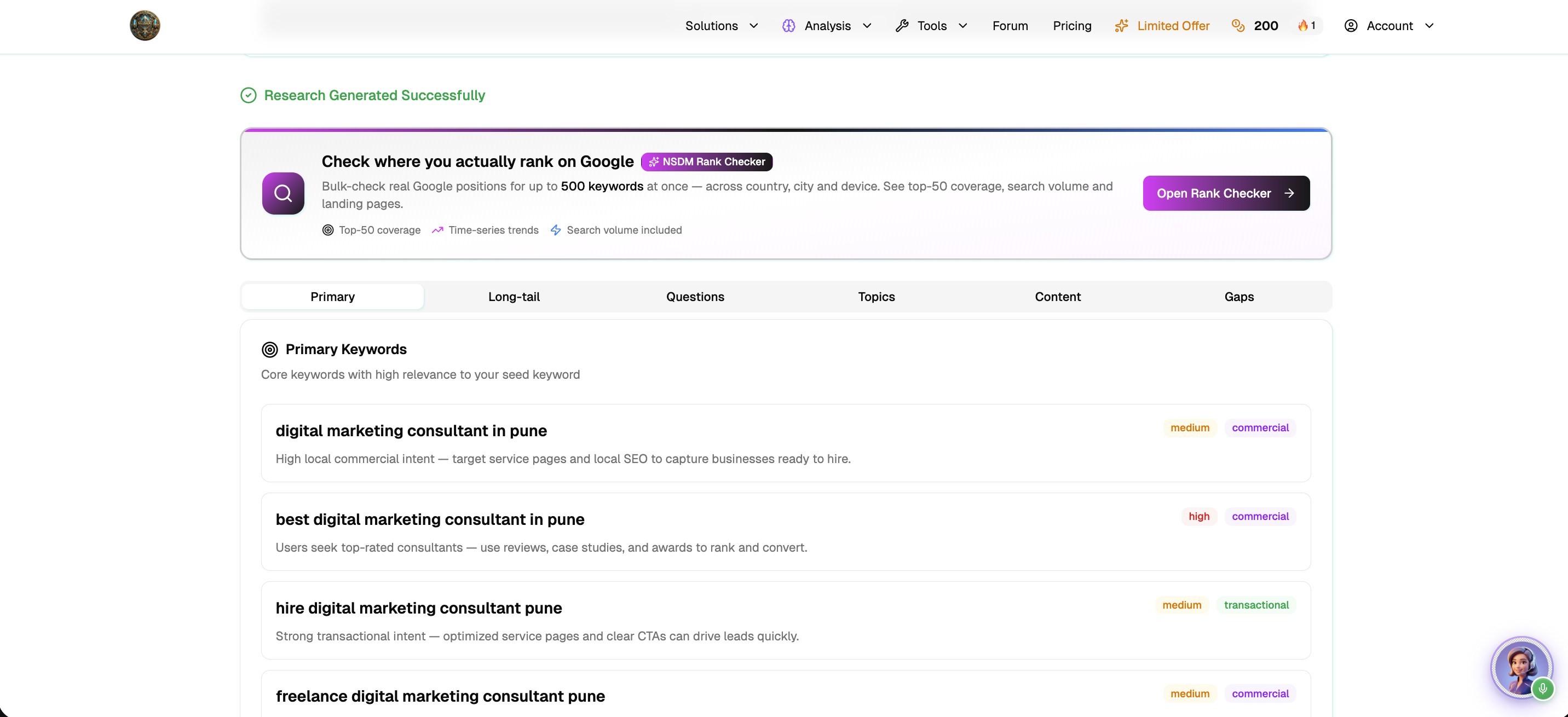Screen dimensions: 1568x717
Task: Click the best digital marketing consultant in pune card
Action: tap(786, 531)
